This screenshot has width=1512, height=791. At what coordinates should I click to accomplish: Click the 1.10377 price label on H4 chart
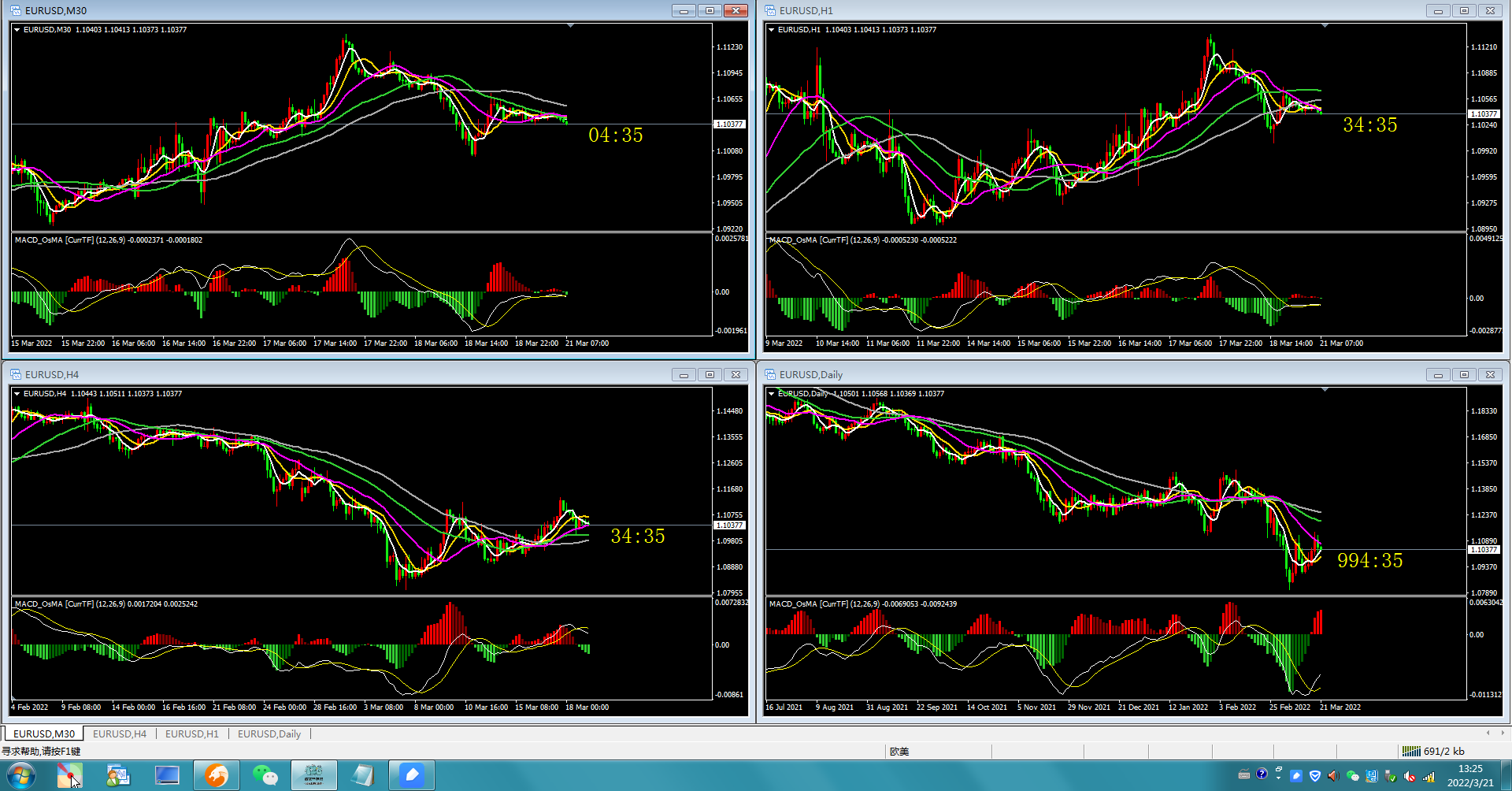point(729,525)
